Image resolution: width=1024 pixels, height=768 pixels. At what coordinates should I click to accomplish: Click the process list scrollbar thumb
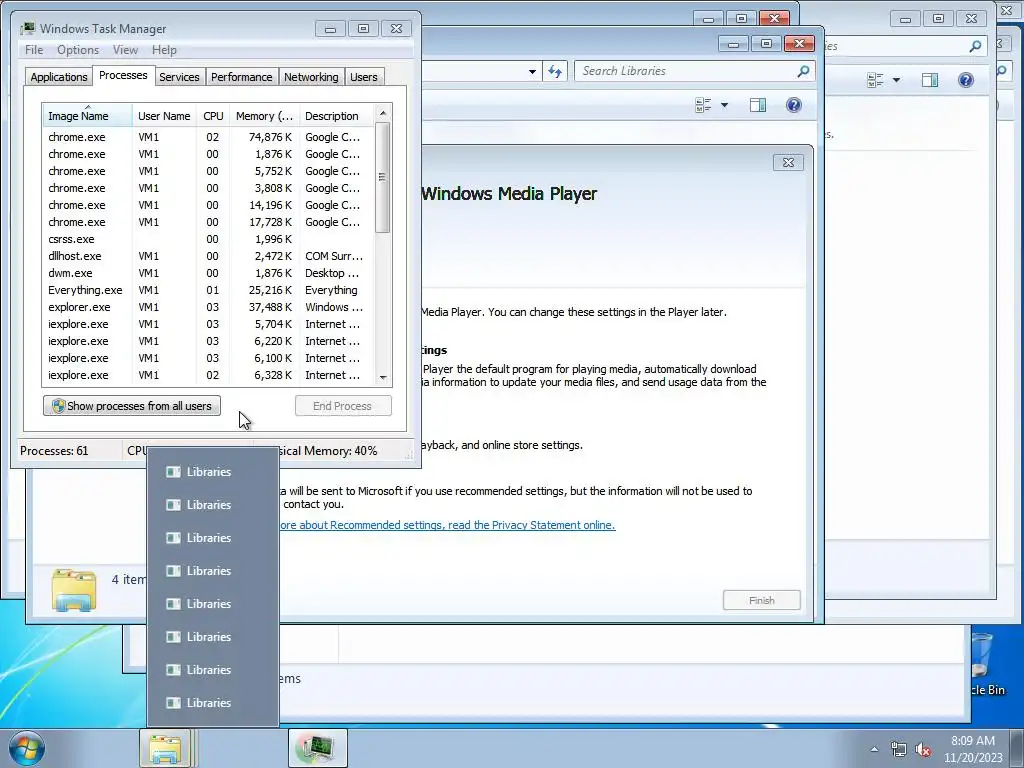383,177
